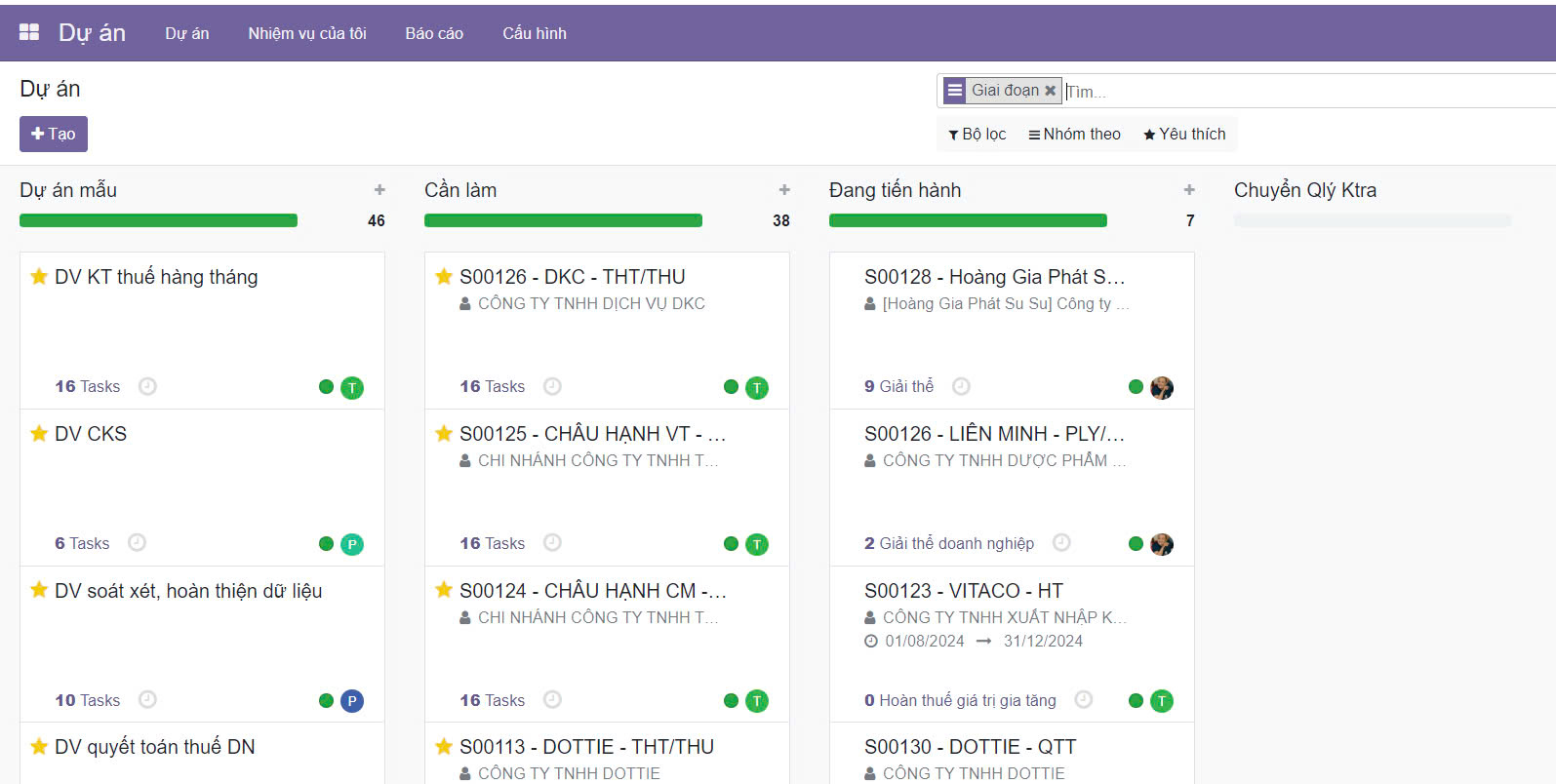The image size is (1556, 784).
Task: Click green progress bar under Cần làm
Action: (563, 220)
